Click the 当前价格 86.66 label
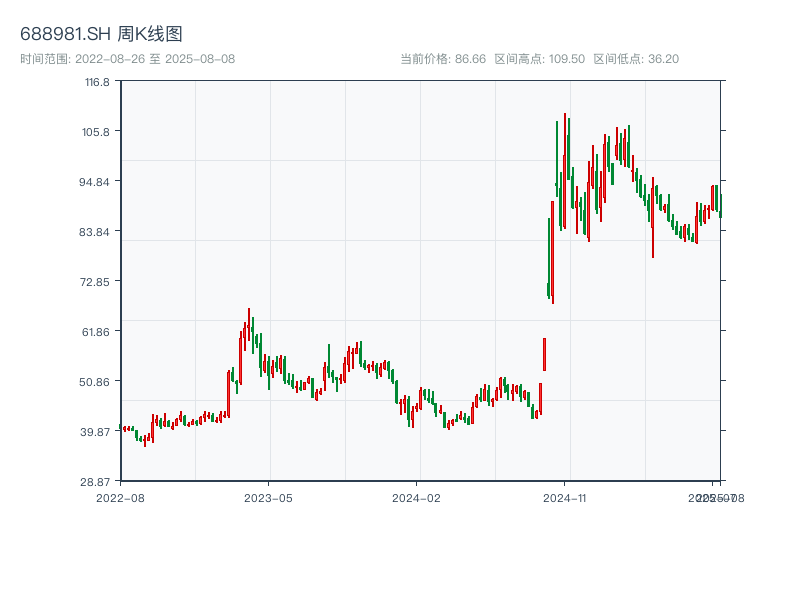Viewport: 800px width, 600px height. [442, 59]
